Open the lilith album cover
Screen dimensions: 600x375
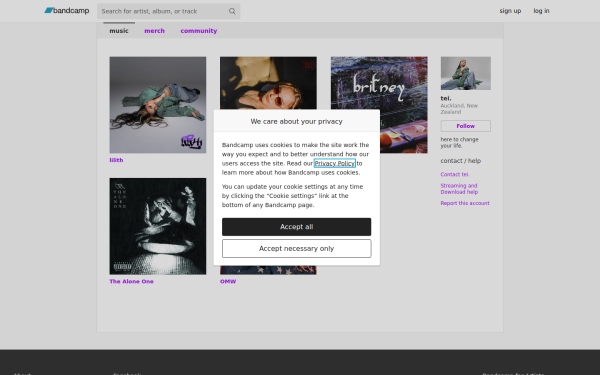tap(158, 105)
